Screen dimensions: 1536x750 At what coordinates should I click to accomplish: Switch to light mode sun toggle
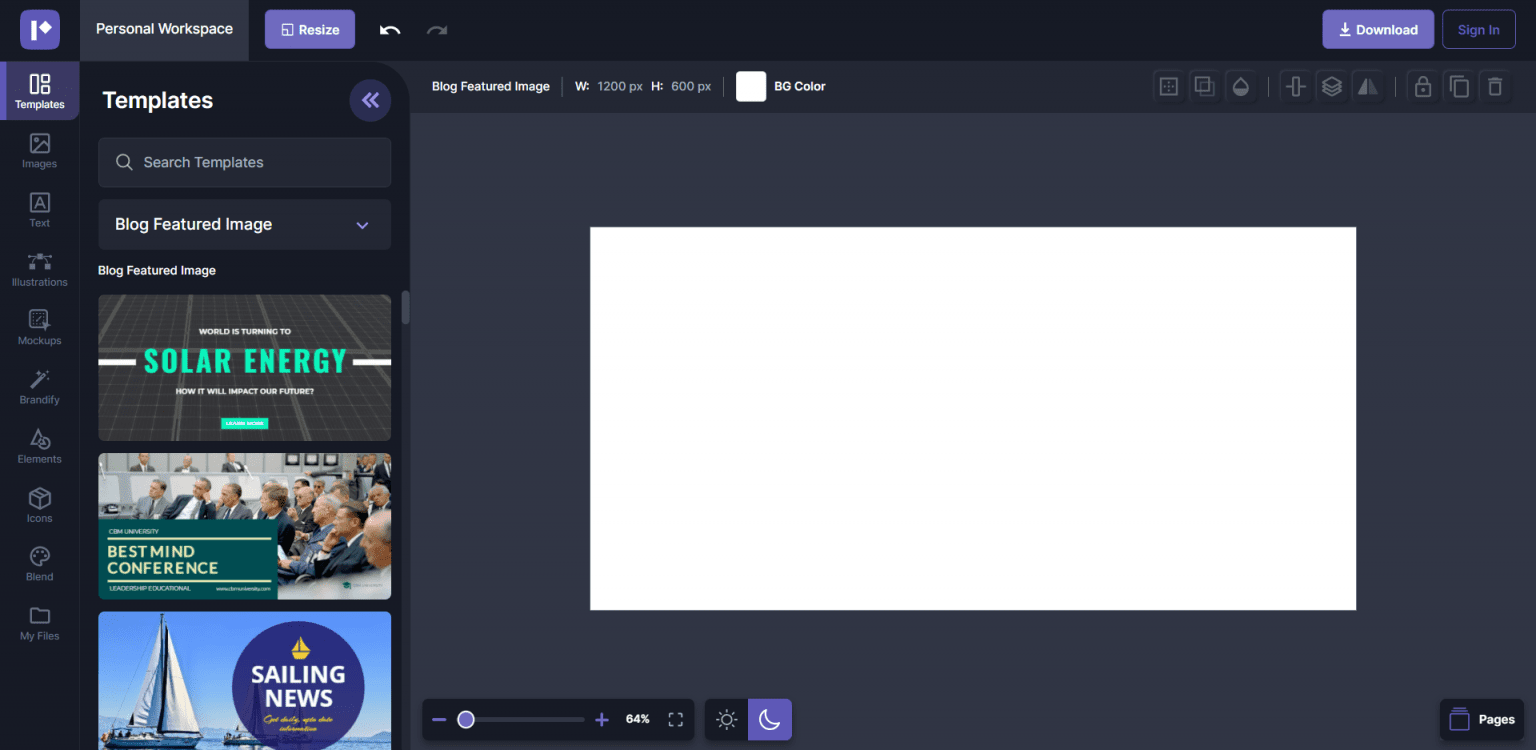coord(726,720)
